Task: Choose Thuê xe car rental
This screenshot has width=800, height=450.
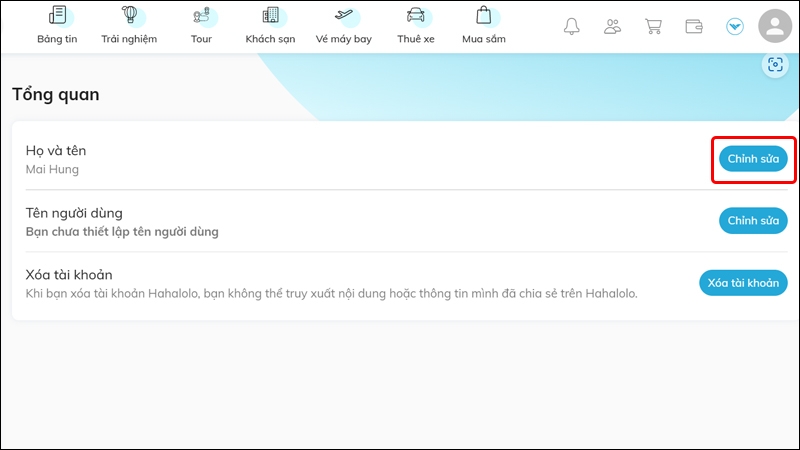Action: click(416, 25)
